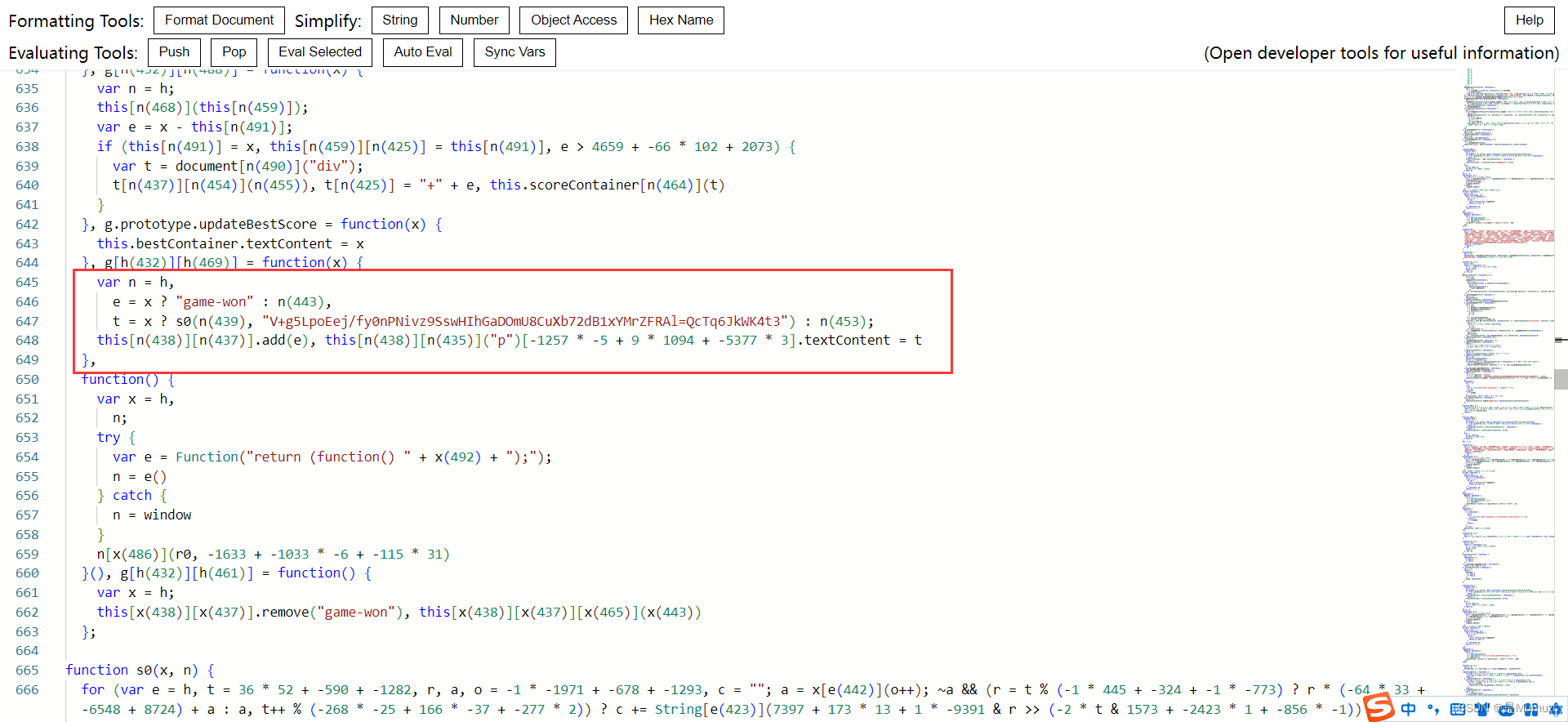Click line number 665 in the gutter

pyautogui.click(x=27, y=670)
